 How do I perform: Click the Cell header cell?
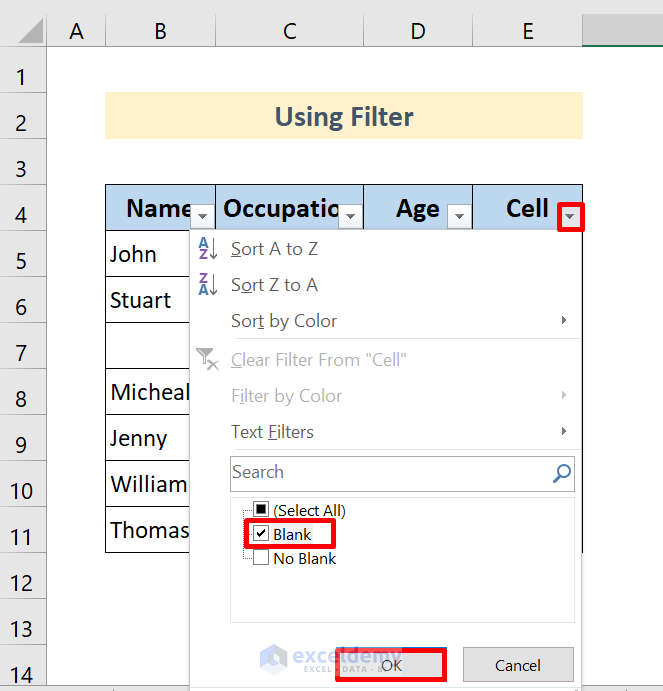click(x=528, y=208)
